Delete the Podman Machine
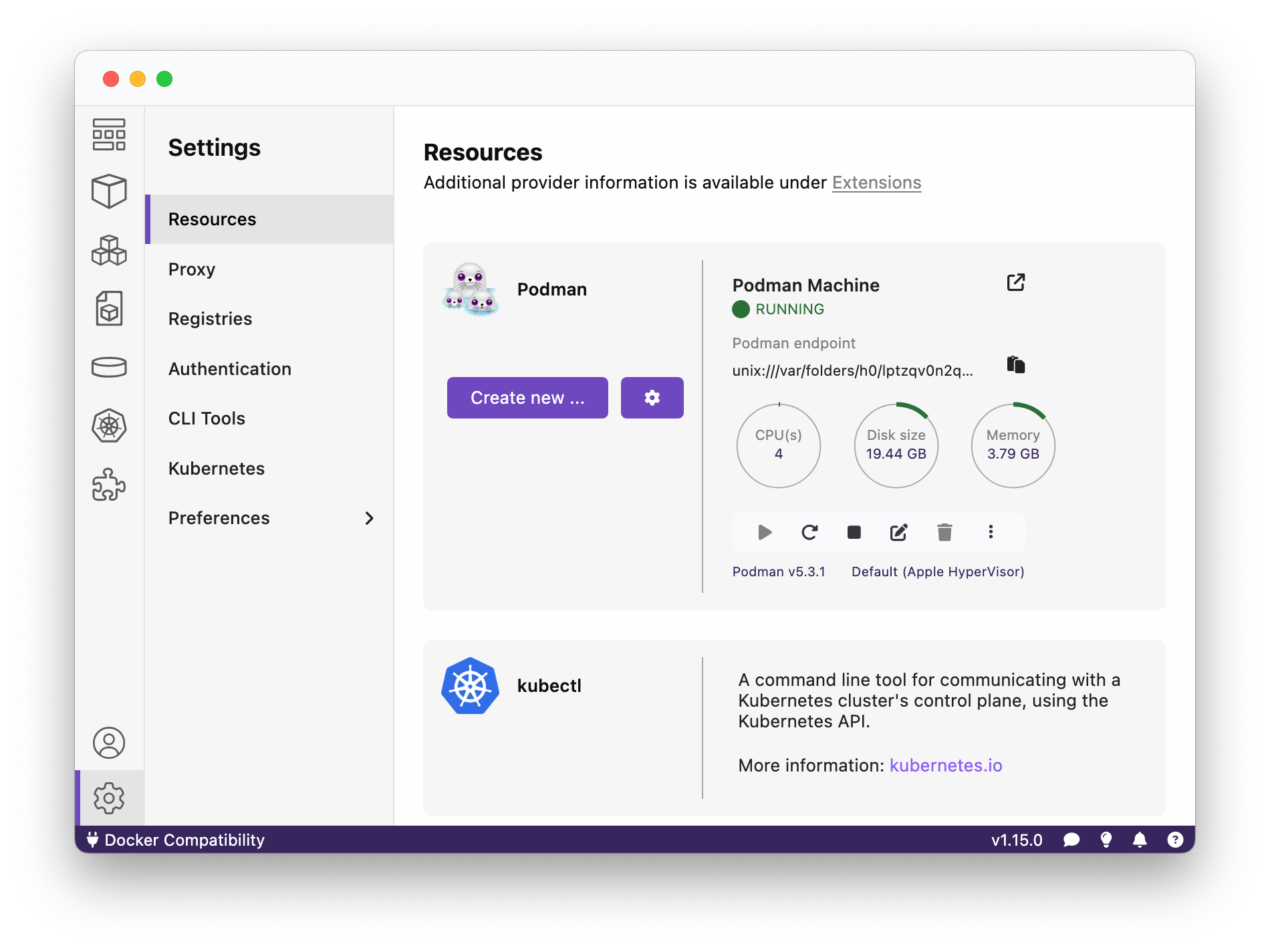This screenshot has height=952, width=1270. (x=944, y=532)
